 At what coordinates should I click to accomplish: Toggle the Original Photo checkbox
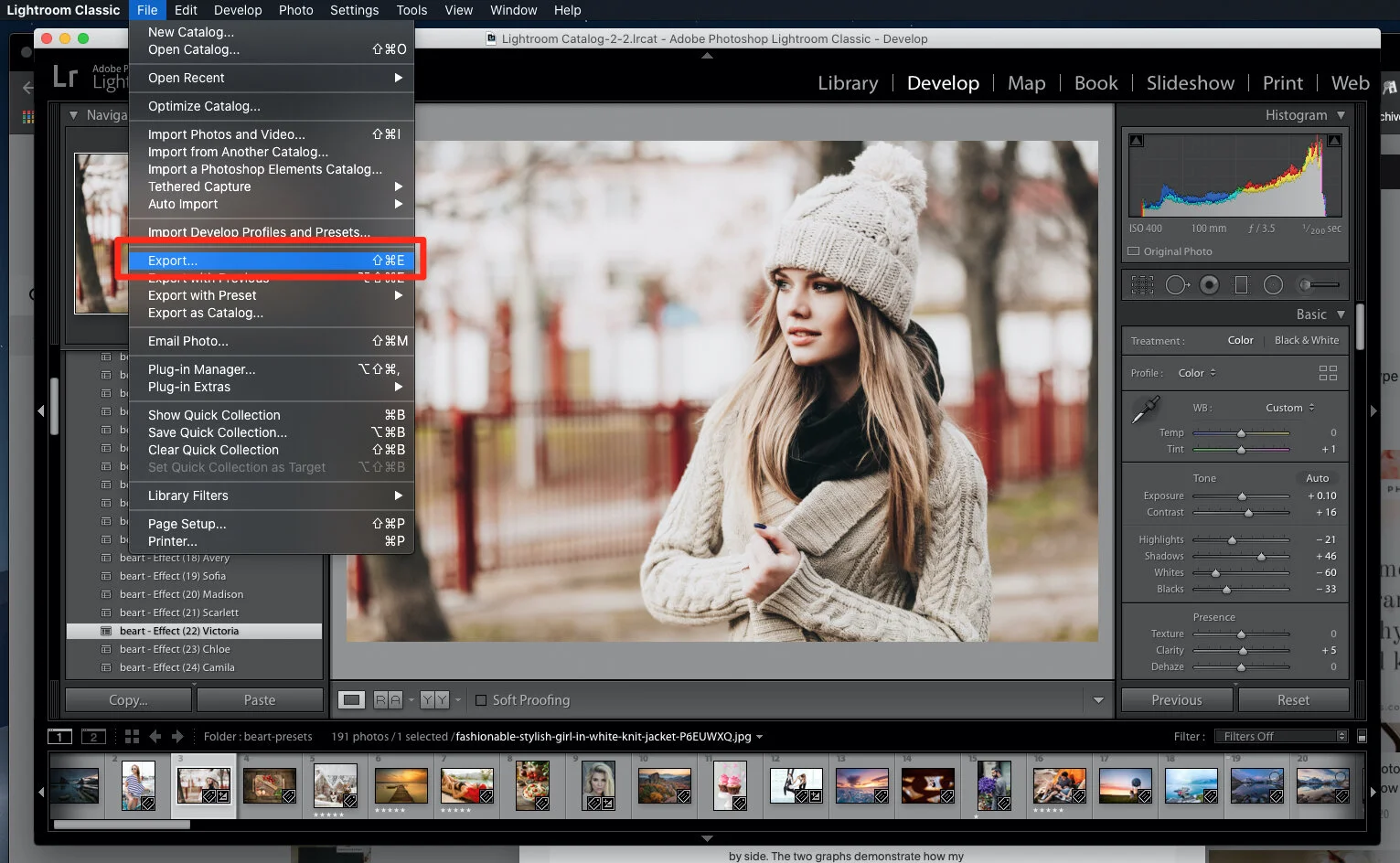click(x=1134, y=251)
